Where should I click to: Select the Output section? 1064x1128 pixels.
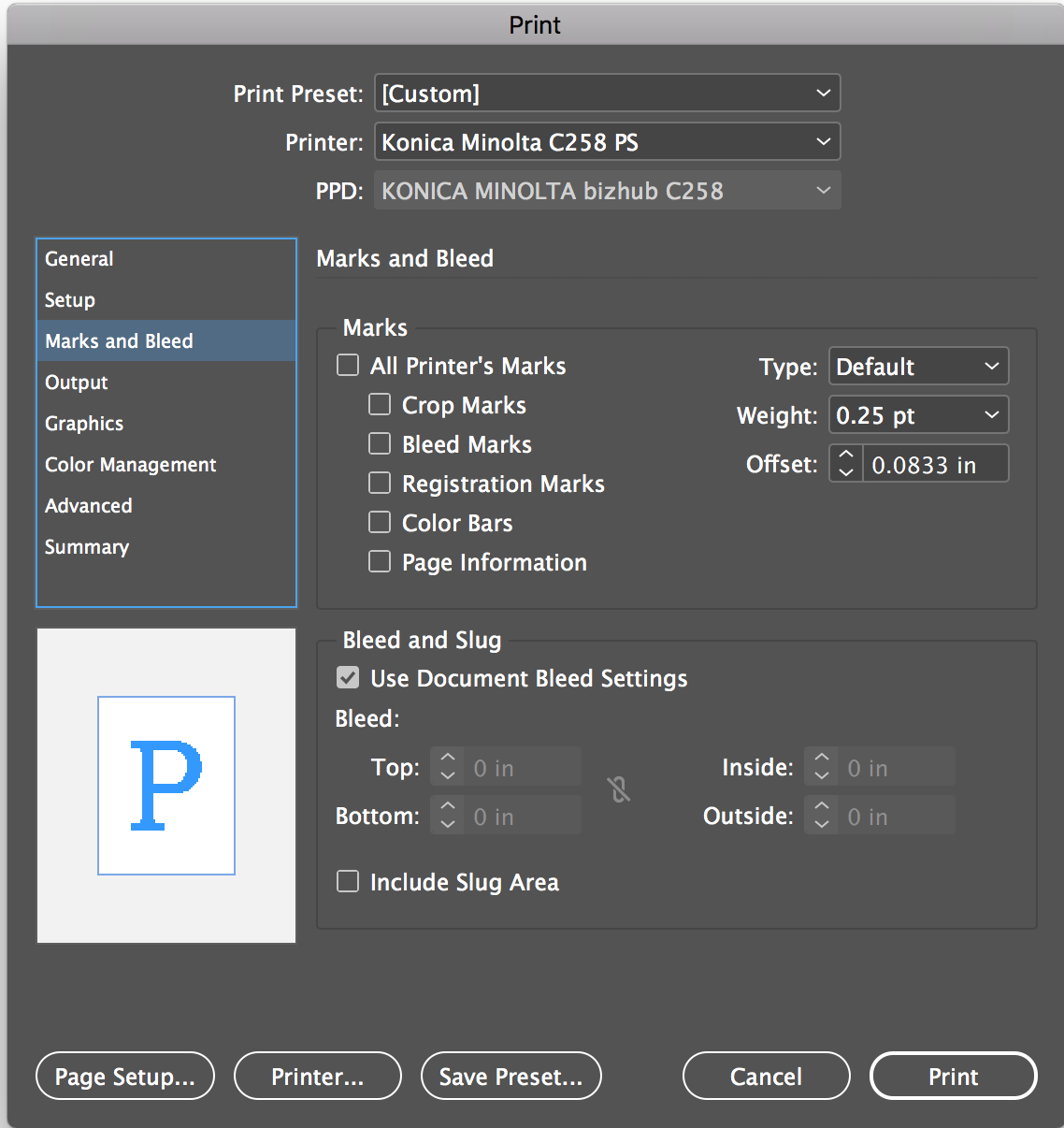pyautogui.click(x=77, y=383)
